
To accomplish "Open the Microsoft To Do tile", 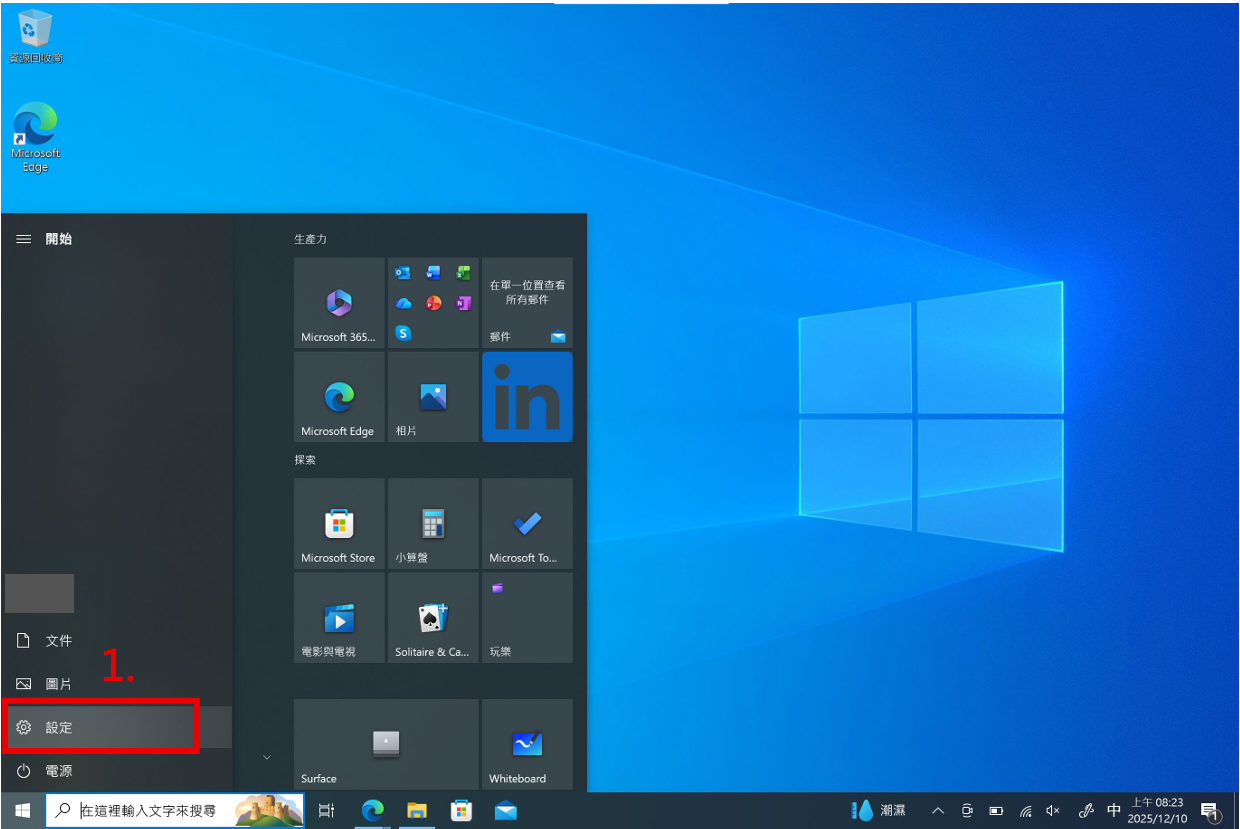I will point(527,524).
